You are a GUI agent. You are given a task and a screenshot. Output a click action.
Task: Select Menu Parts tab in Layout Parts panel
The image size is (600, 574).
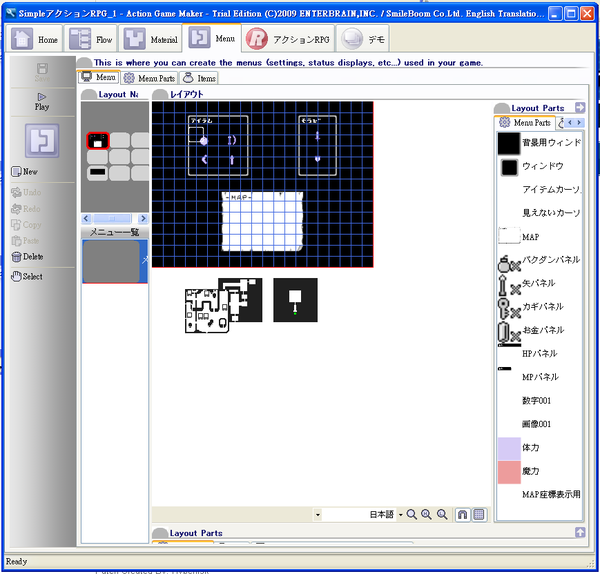(x=527, y=122)
